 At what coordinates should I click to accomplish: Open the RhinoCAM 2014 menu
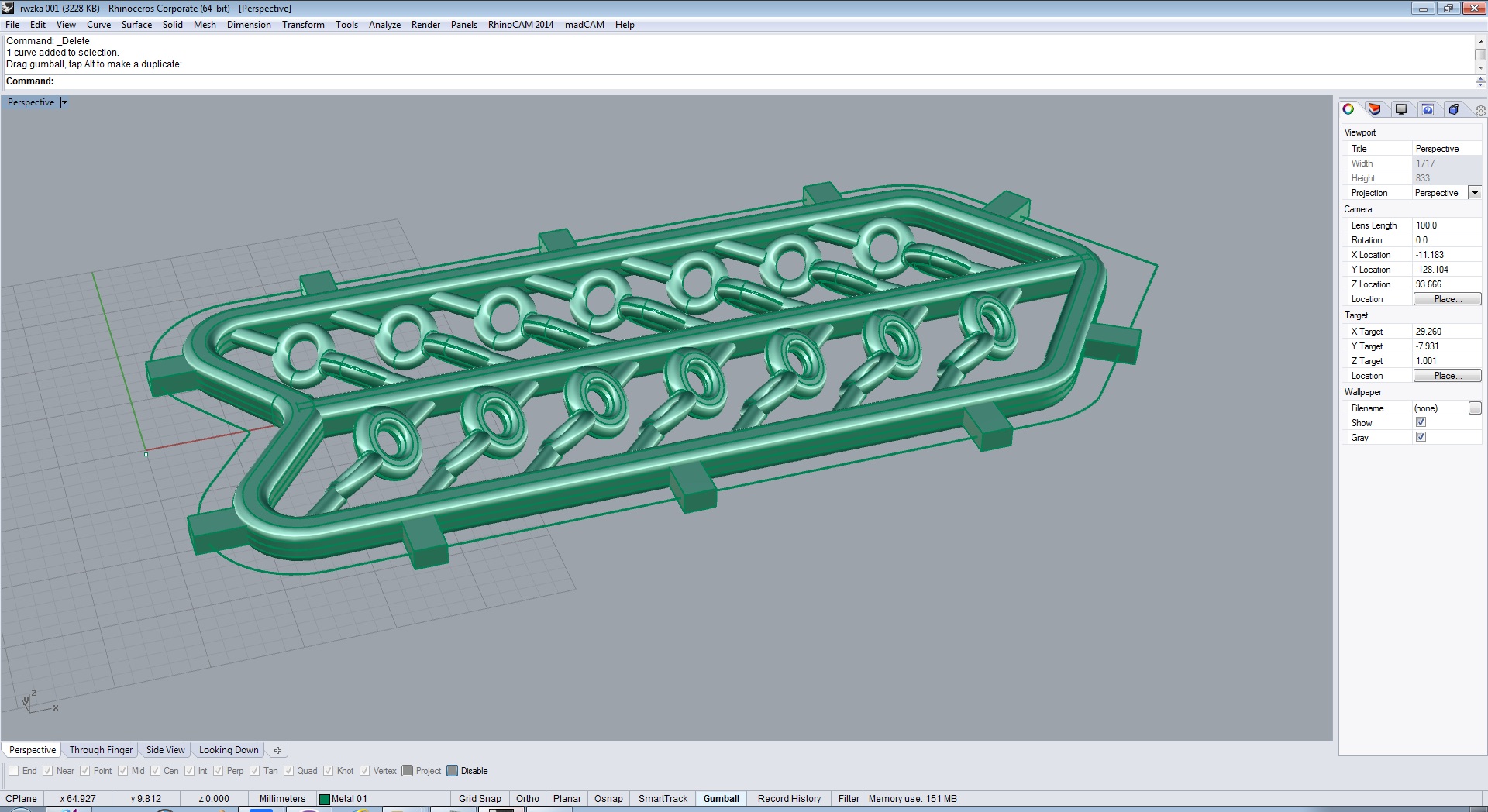tap(520, 25)
